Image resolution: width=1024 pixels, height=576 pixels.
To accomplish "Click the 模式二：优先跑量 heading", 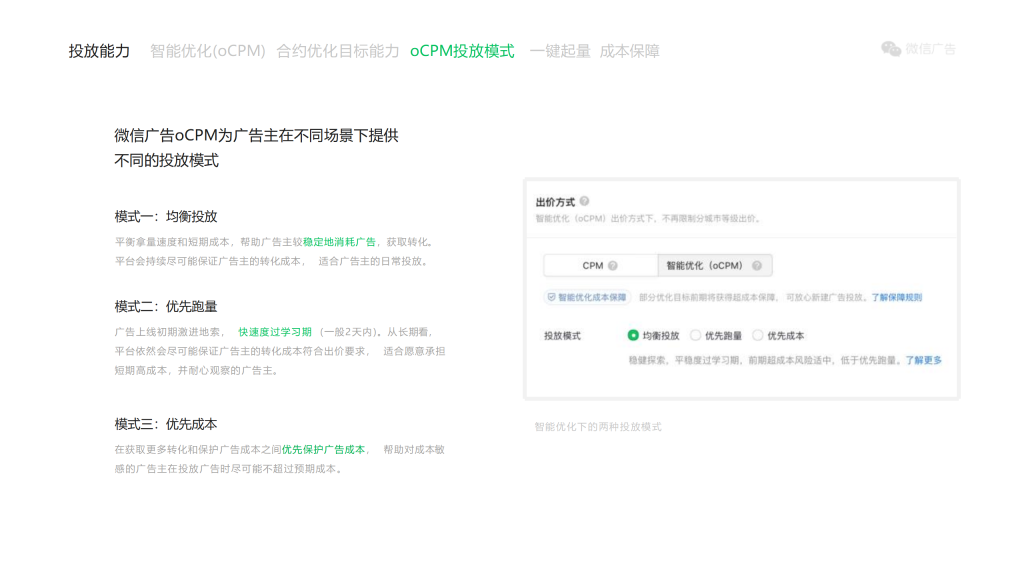I will point(166,306).
